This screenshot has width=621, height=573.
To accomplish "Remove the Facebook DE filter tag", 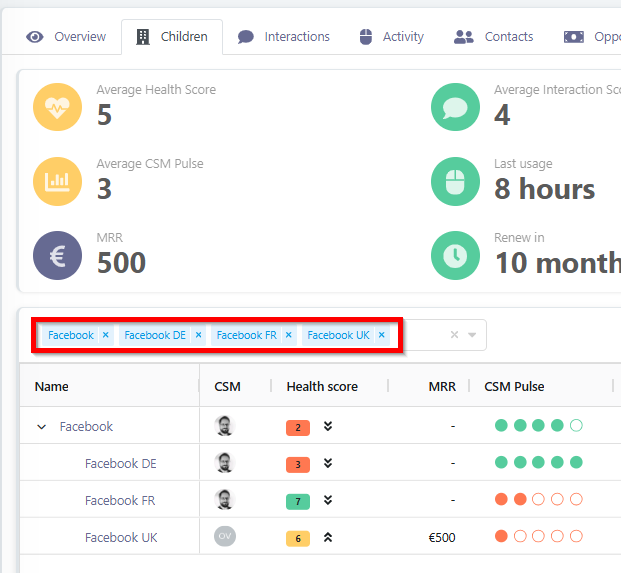I will coord(198,336).
